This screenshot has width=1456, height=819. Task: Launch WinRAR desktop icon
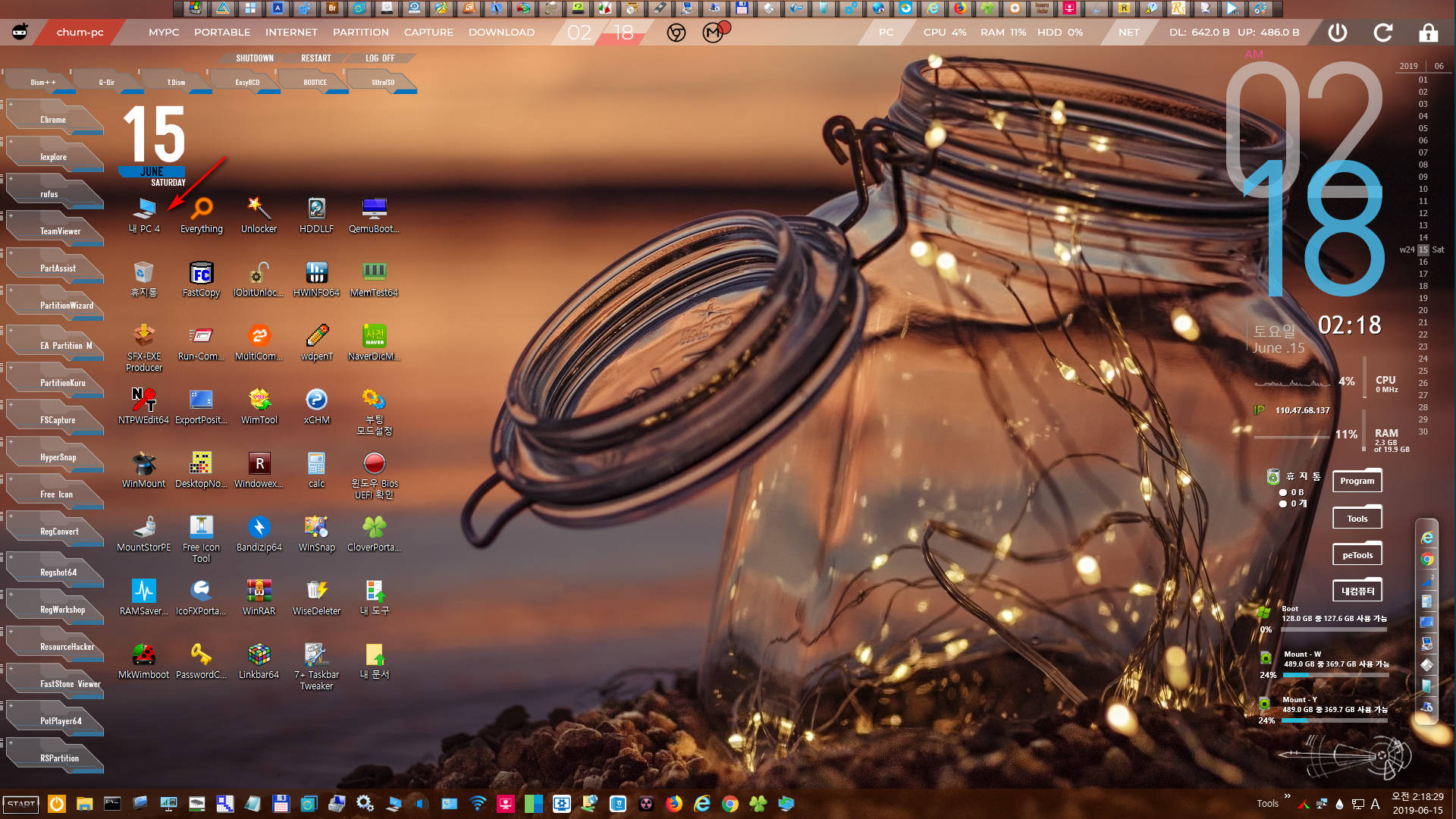[x=259, y=597]
